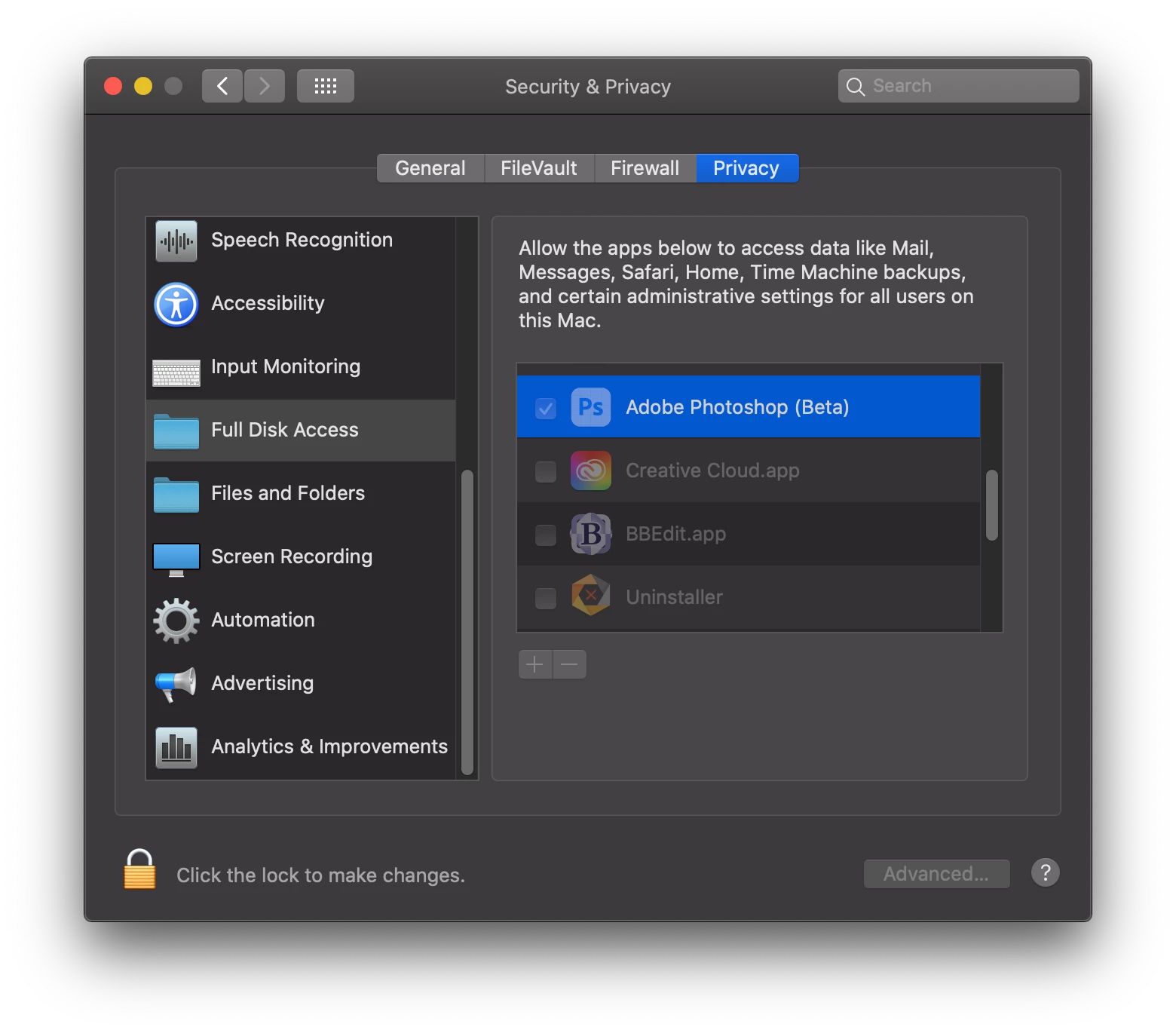This screenshot has width=1176, height=1033.
Task: Click the Automation gear icon
Action: pyautogui.click(x=176, y=621)
